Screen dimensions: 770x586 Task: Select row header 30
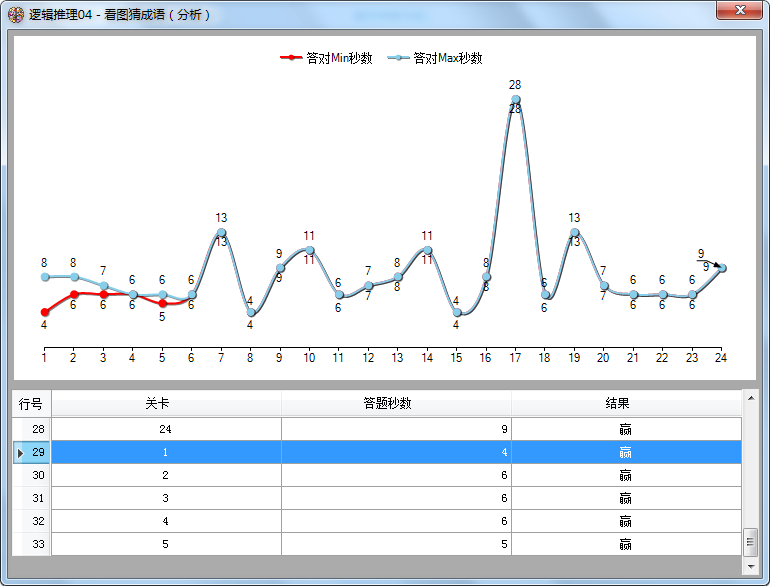point(31,475)
